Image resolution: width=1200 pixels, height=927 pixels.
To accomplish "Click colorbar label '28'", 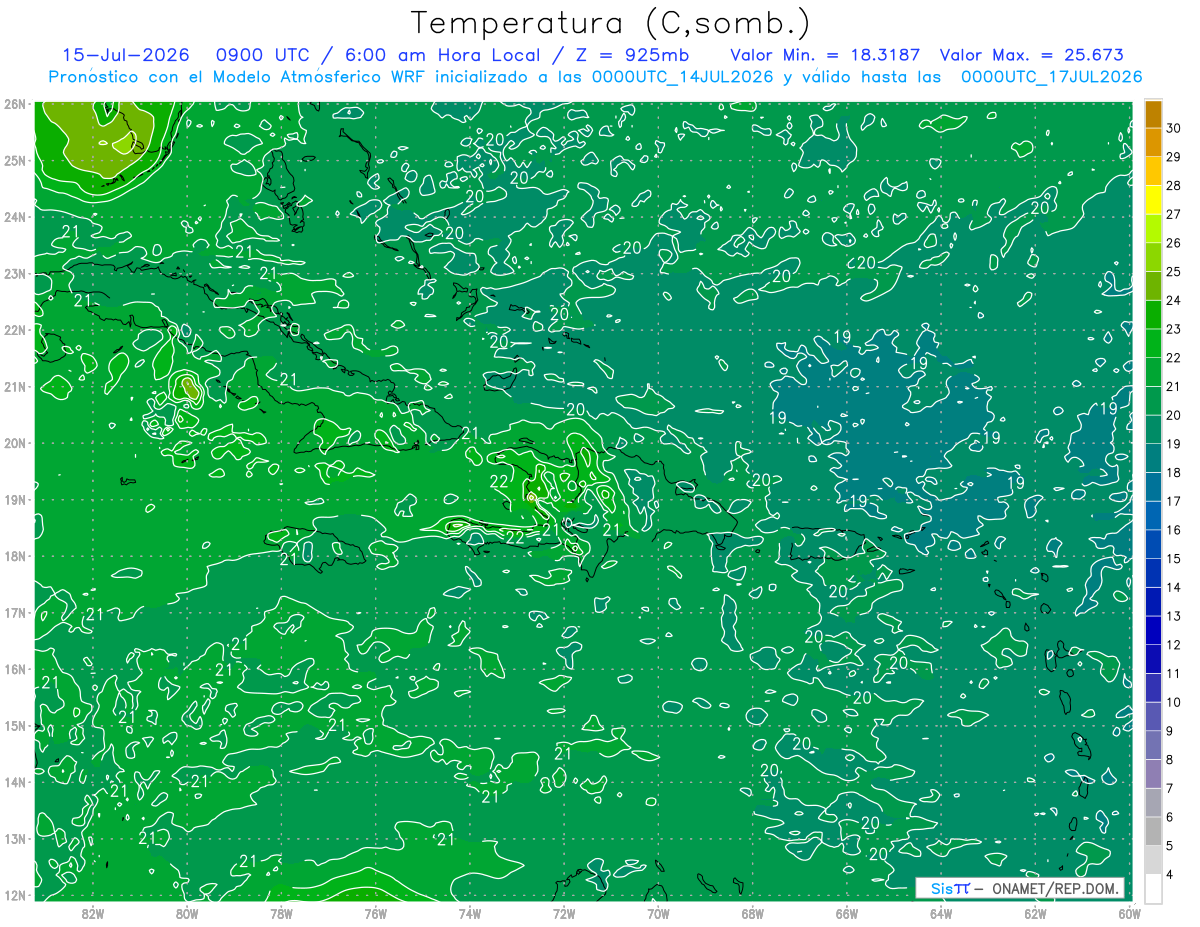I will tap(1173, 185).
